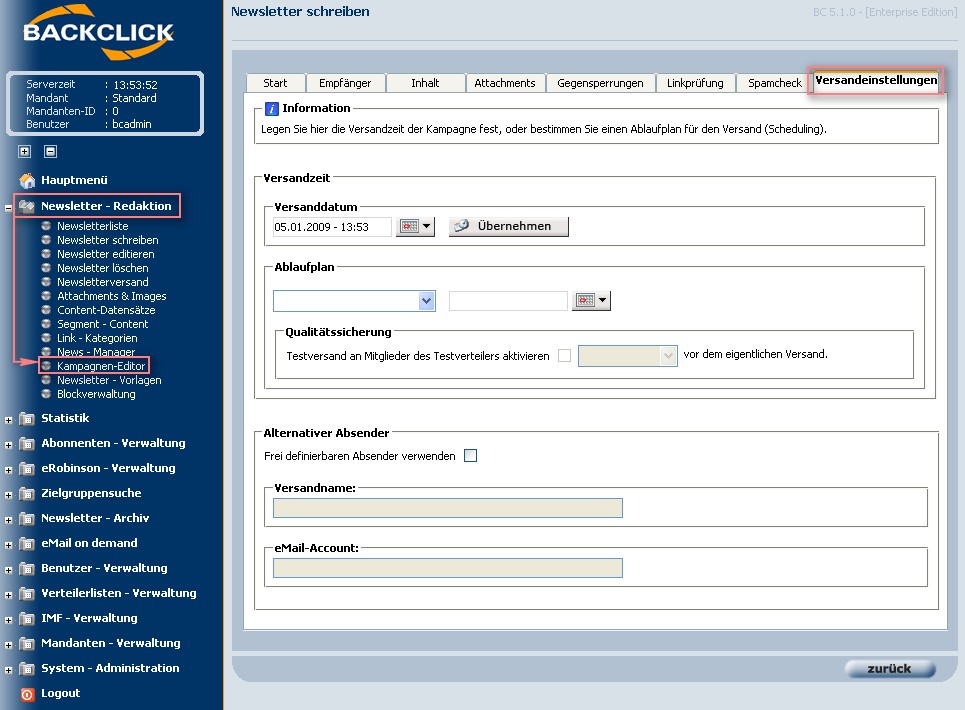Click the Übernehmen button
The width and height of the screenshot is (965, 710).
tap(508, 226)
